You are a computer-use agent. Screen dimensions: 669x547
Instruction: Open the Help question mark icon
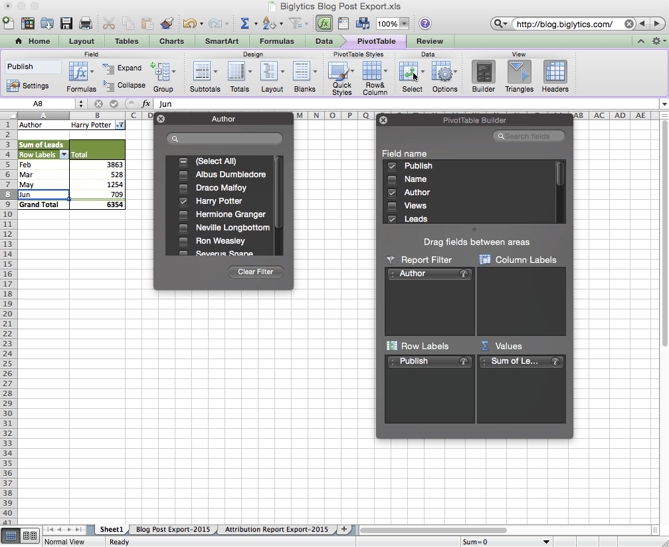tap(425, 23)
